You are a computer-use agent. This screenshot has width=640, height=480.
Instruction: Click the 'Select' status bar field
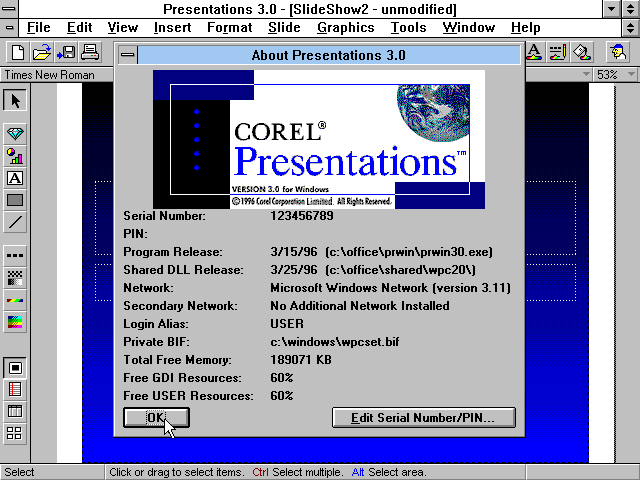click(52, 472)
